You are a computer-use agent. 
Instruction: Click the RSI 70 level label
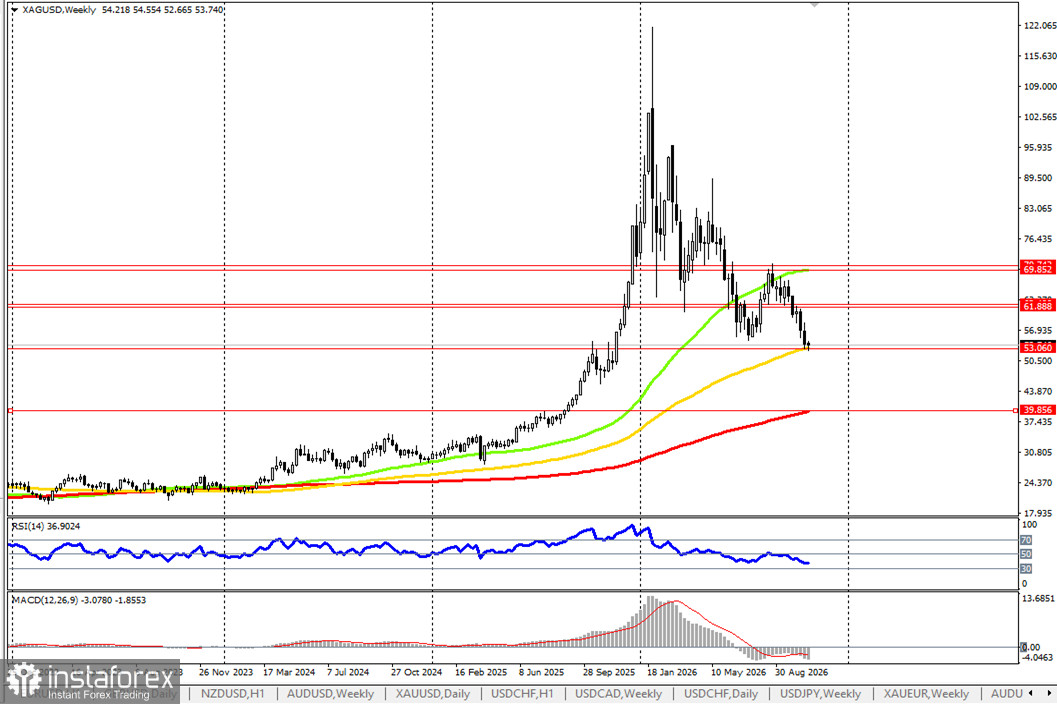1026,540
